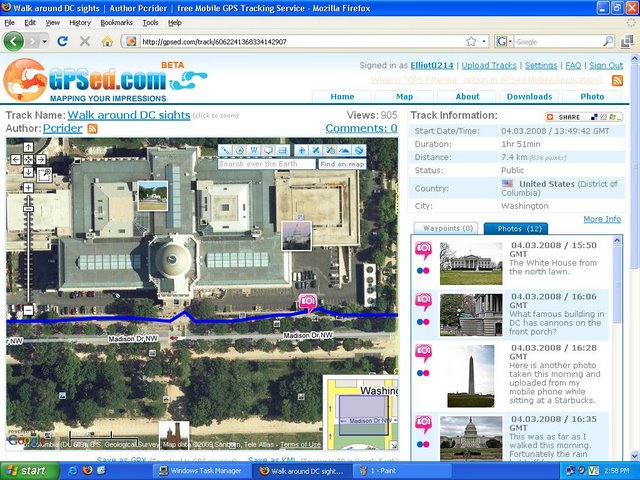Pan the map right with the east arrow
This screenshot has height=480, width=640.
click(41, 160)
